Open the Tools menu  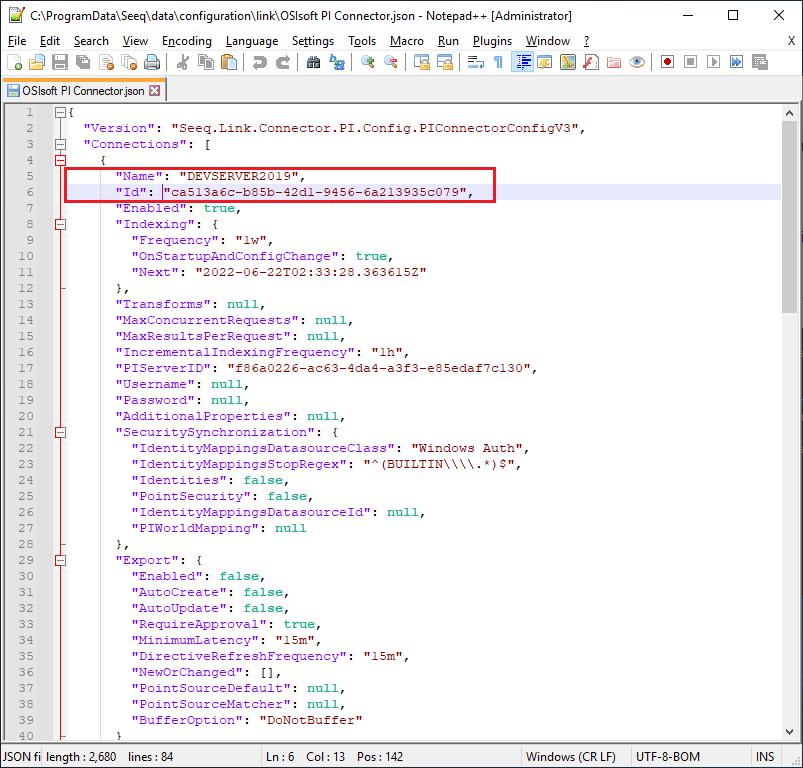coord(362,41)
